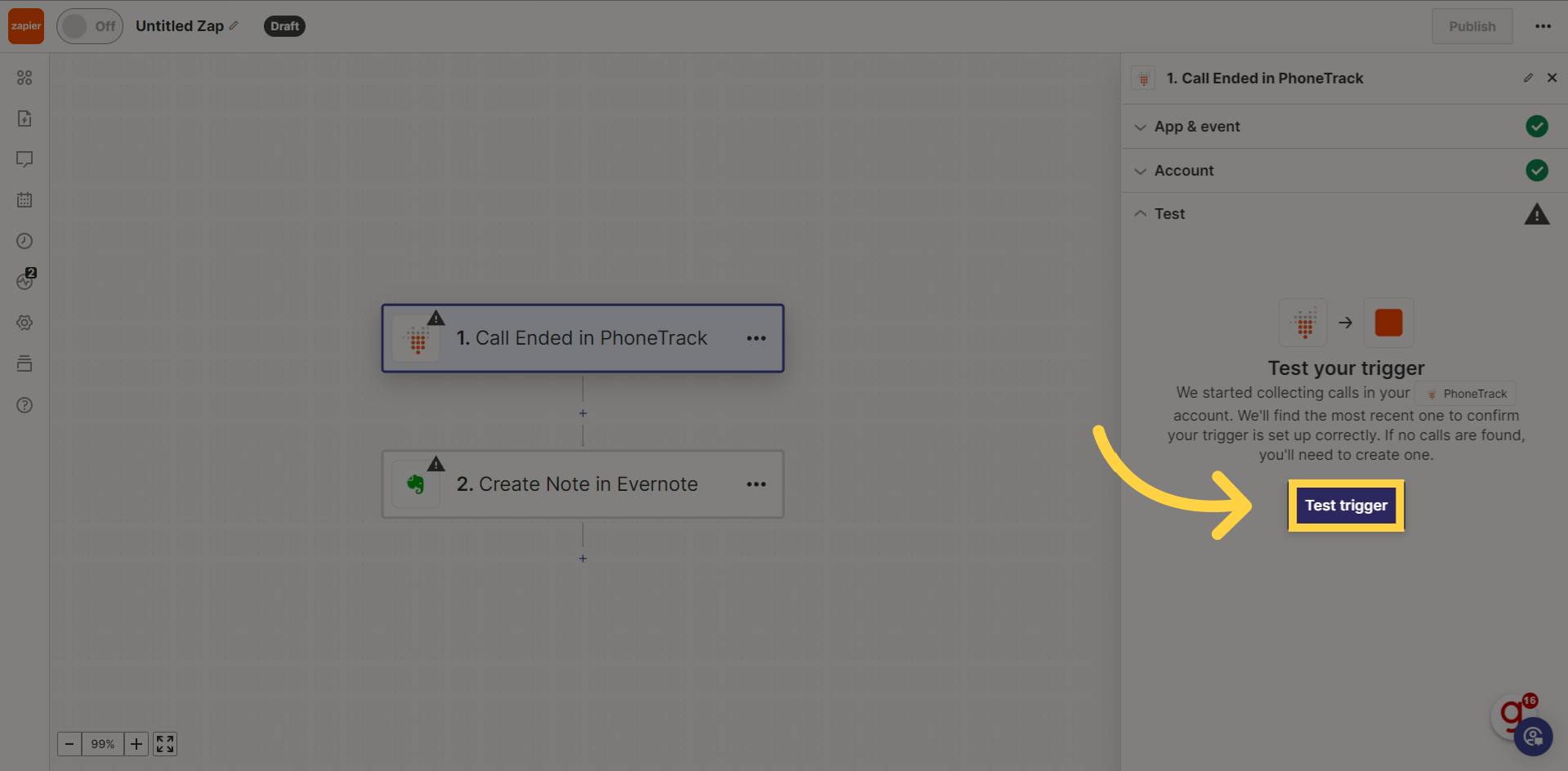The image size is (1568, 771).
Task: Click the Draft status badge
Action: 284,26
